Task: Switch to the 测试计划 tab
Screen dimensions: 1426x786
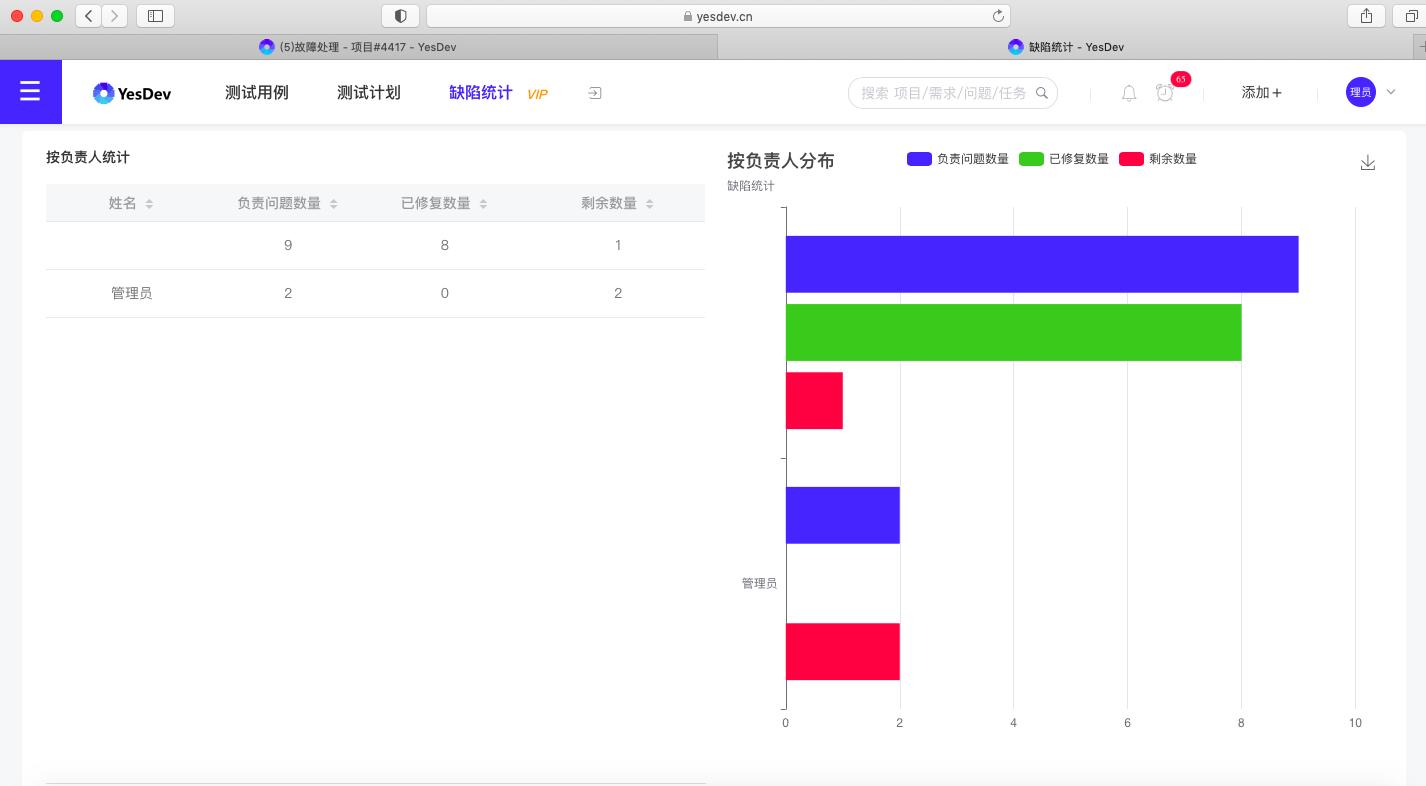Action: click(368, 91)
